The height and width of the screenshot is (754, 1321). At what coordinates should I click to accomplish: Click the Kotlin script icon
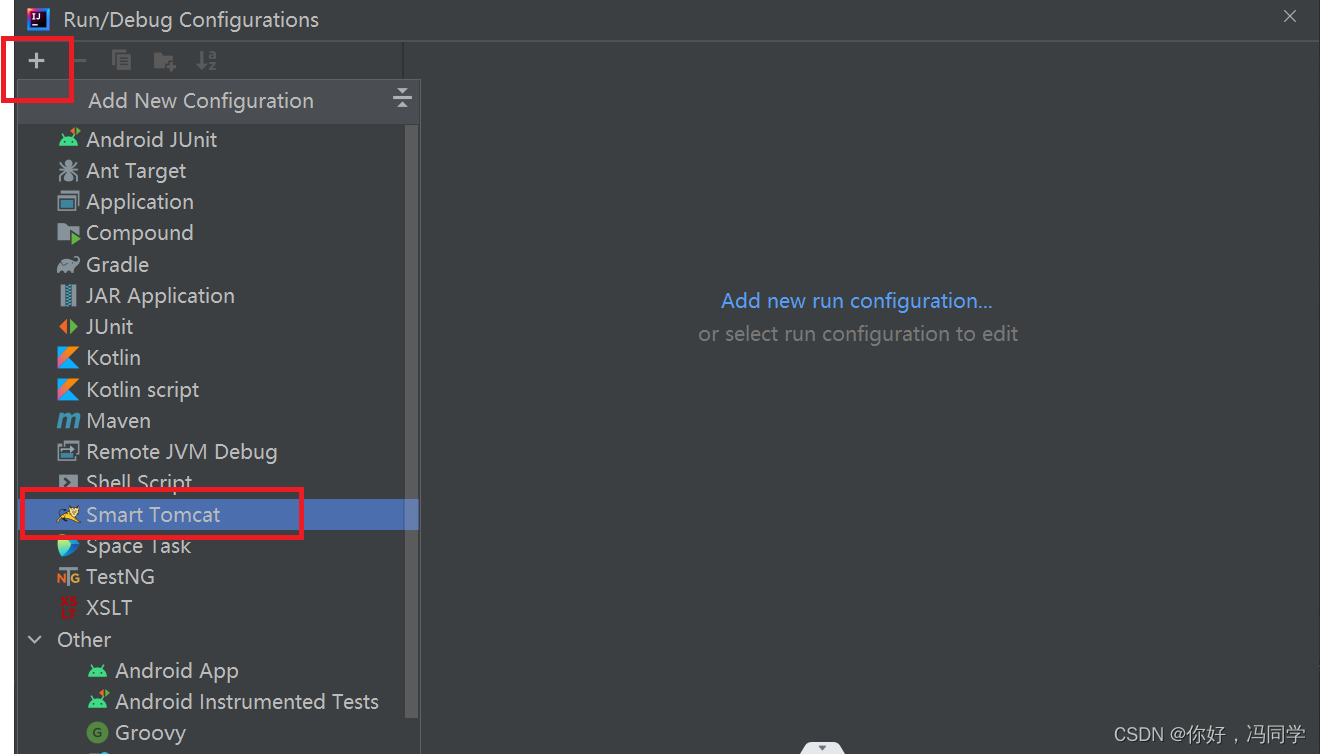coord(68,390)
